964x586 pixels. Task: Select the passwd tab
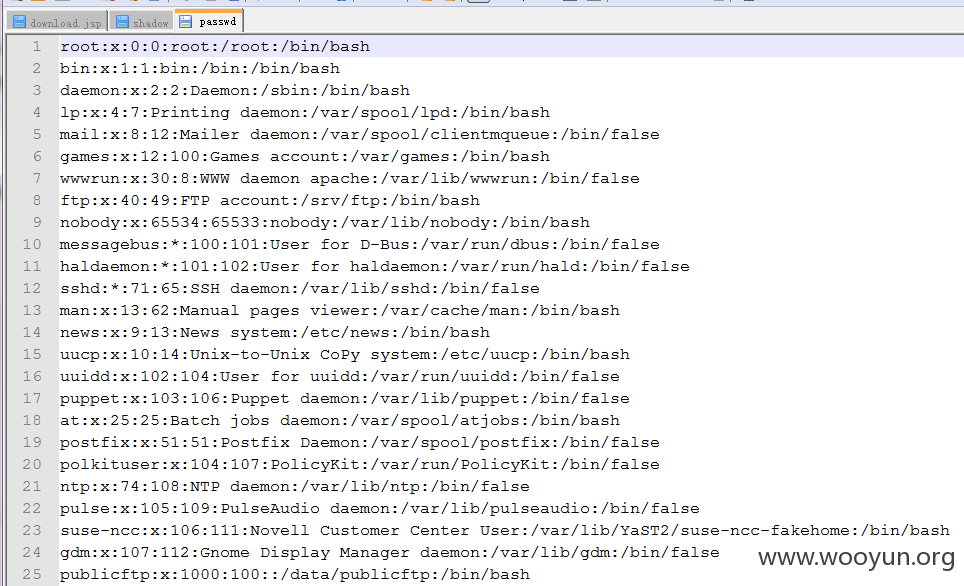pos(209,21)
